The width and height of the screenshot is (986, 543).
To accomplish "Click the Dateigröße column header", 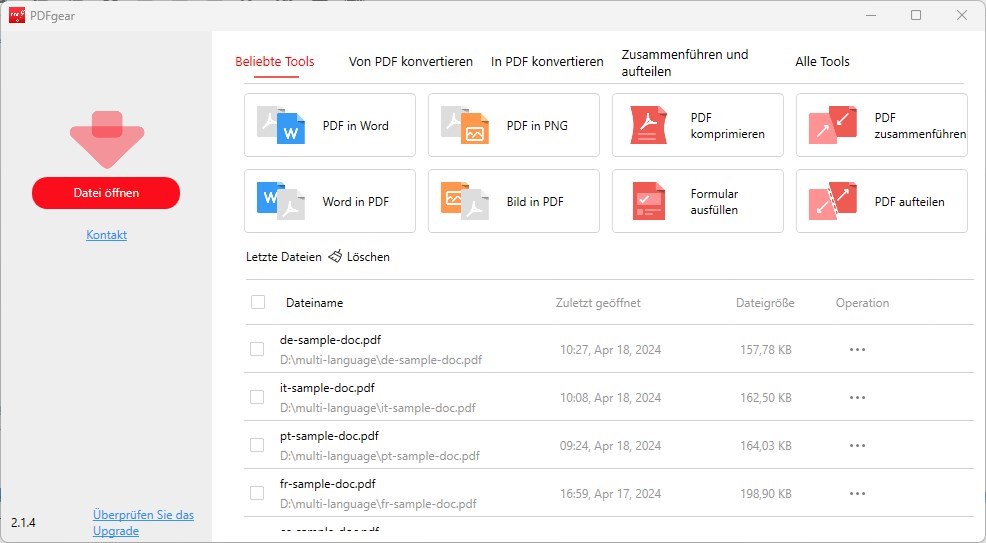I will coord(765,302).
